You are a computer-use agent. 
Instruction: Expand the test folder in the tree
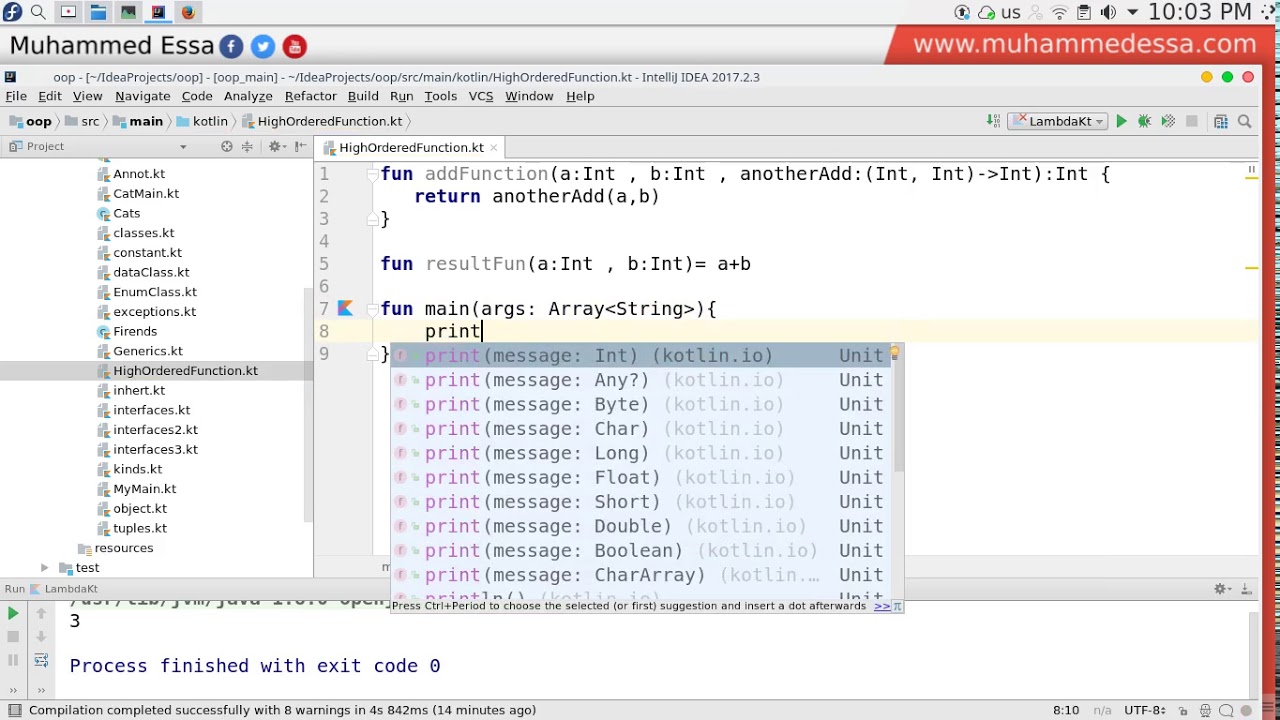click(x=44, y=568)
